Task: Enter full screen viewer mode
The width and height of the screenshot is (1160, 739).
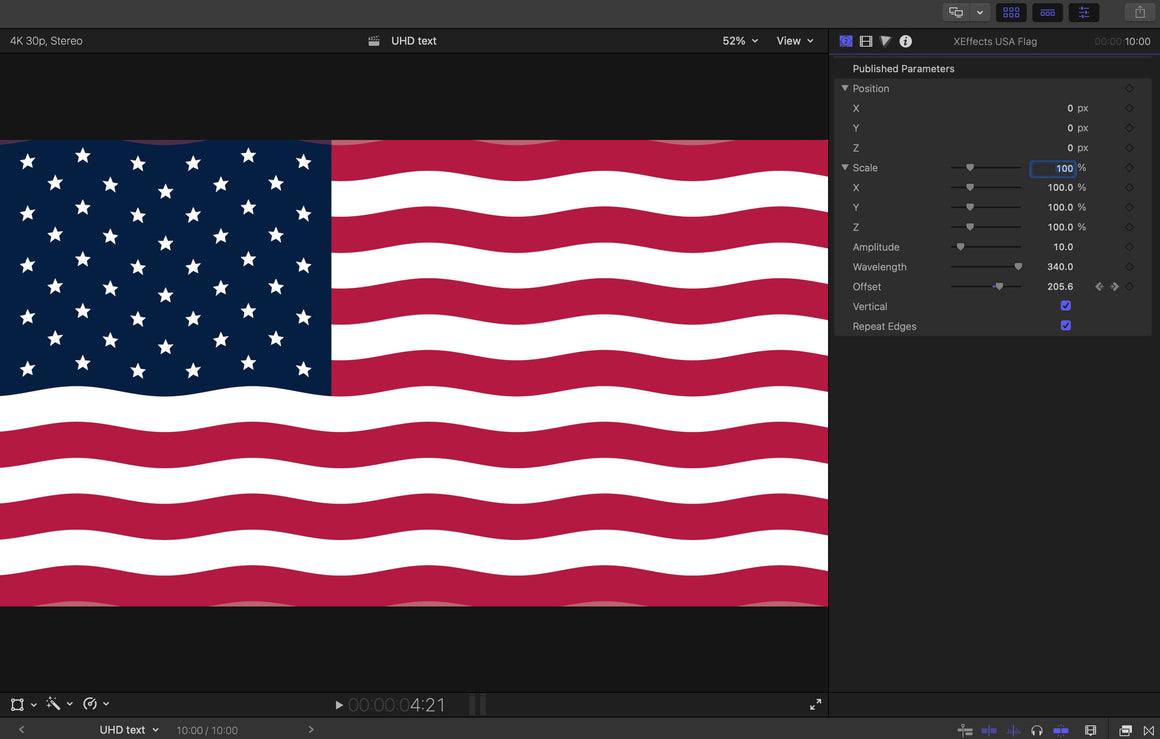Action: 815,705
